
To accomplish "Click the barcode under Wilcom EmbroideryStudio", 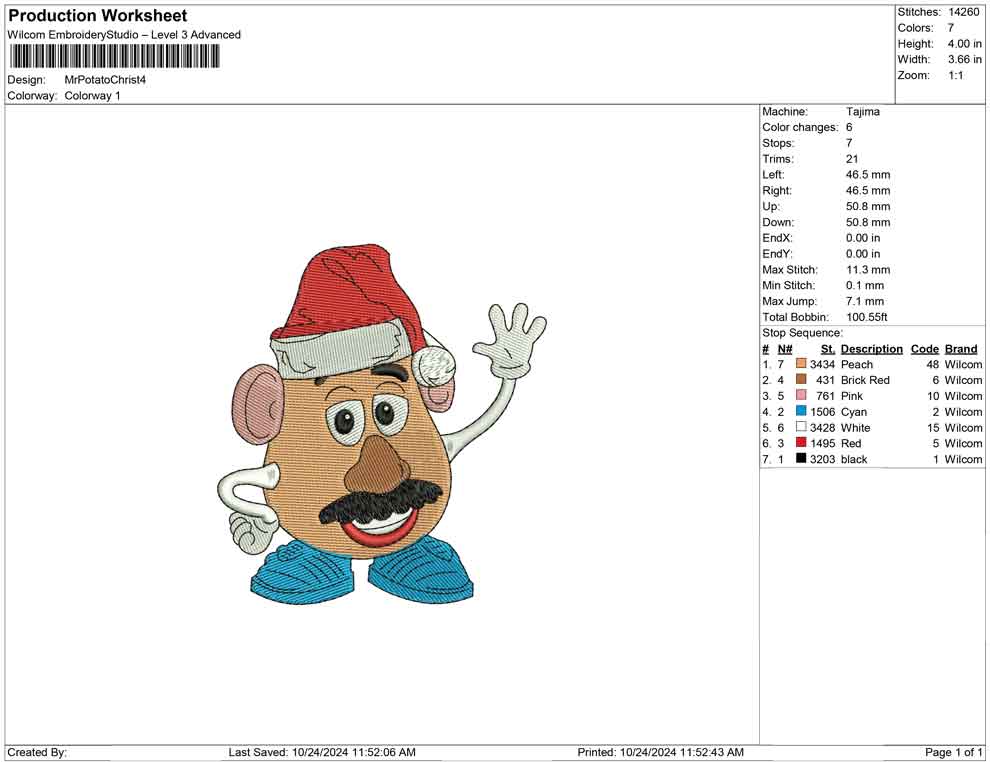I will 114,56.
